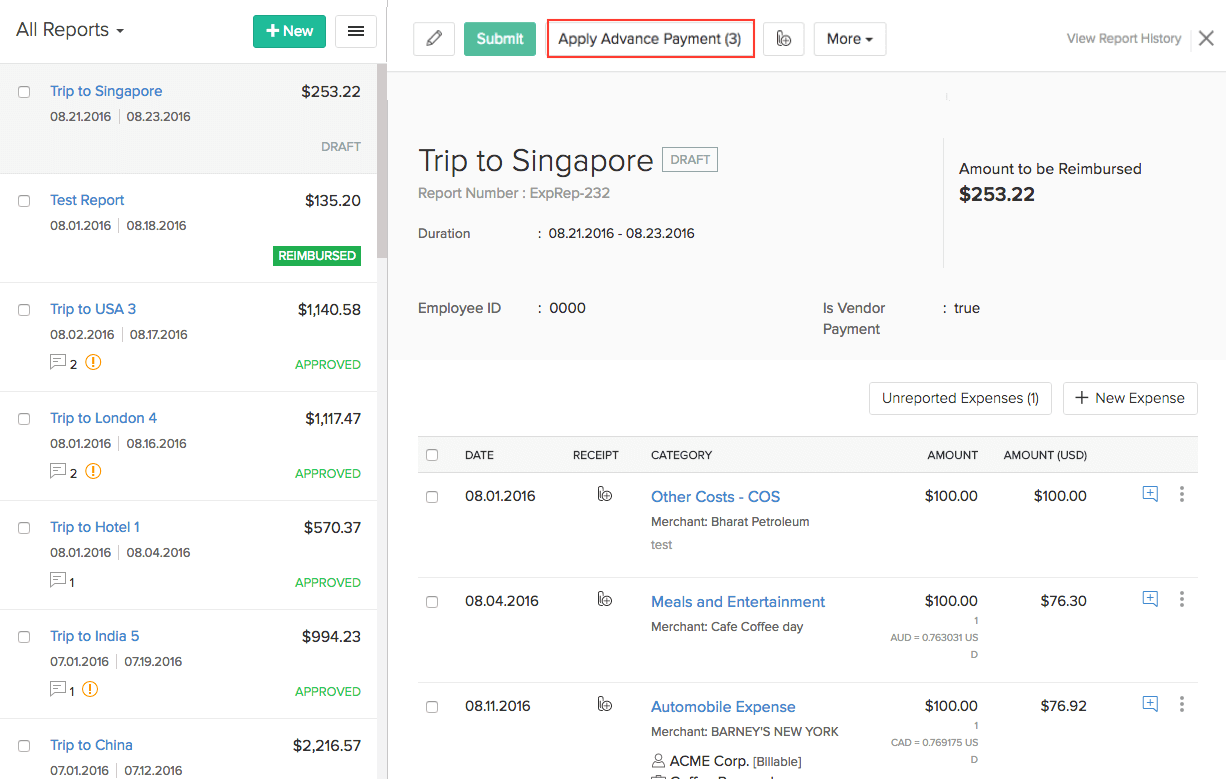Tick the select-all expenses header checkbox
The image size is (1226, 779).
click(432, 455)
